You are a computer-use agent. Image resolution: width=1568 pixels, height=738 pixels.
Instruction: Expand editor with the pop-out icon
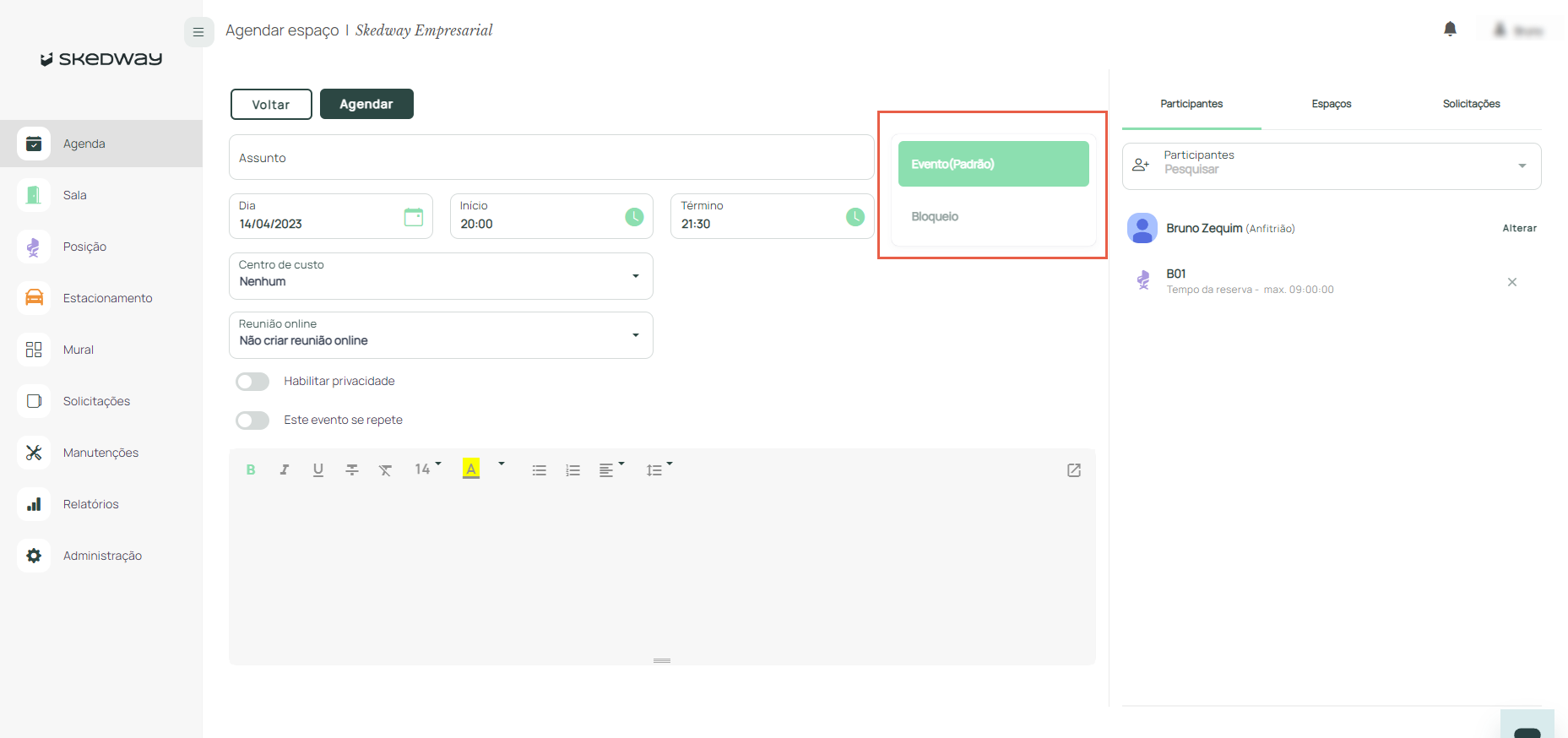coord(1073,470)
